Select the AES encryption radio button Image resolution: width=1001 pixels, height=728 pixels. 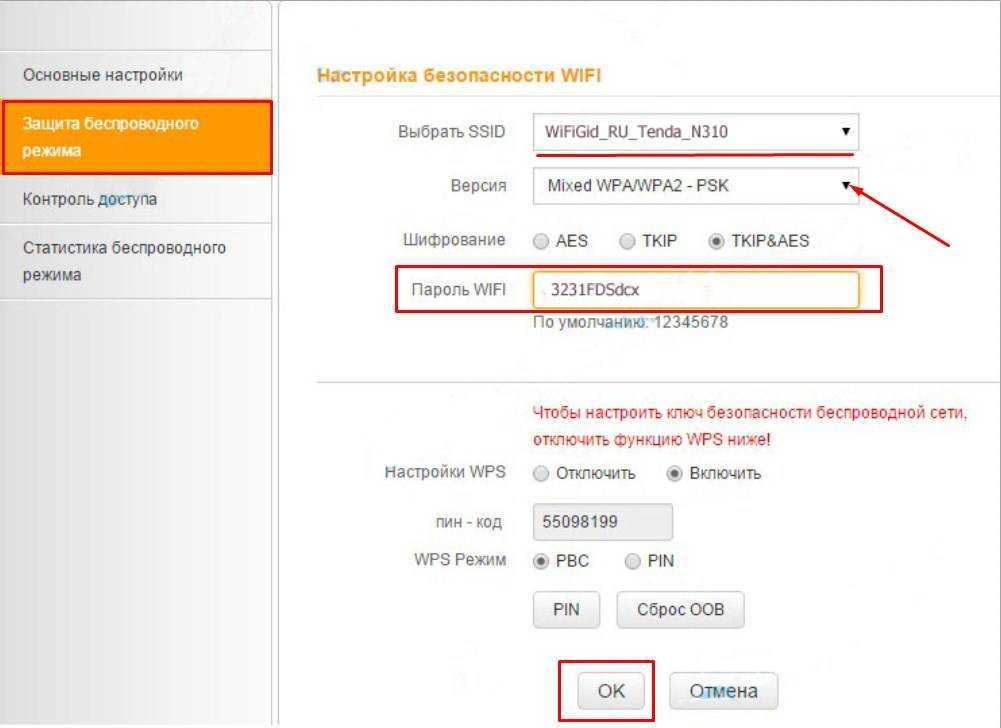541,241
